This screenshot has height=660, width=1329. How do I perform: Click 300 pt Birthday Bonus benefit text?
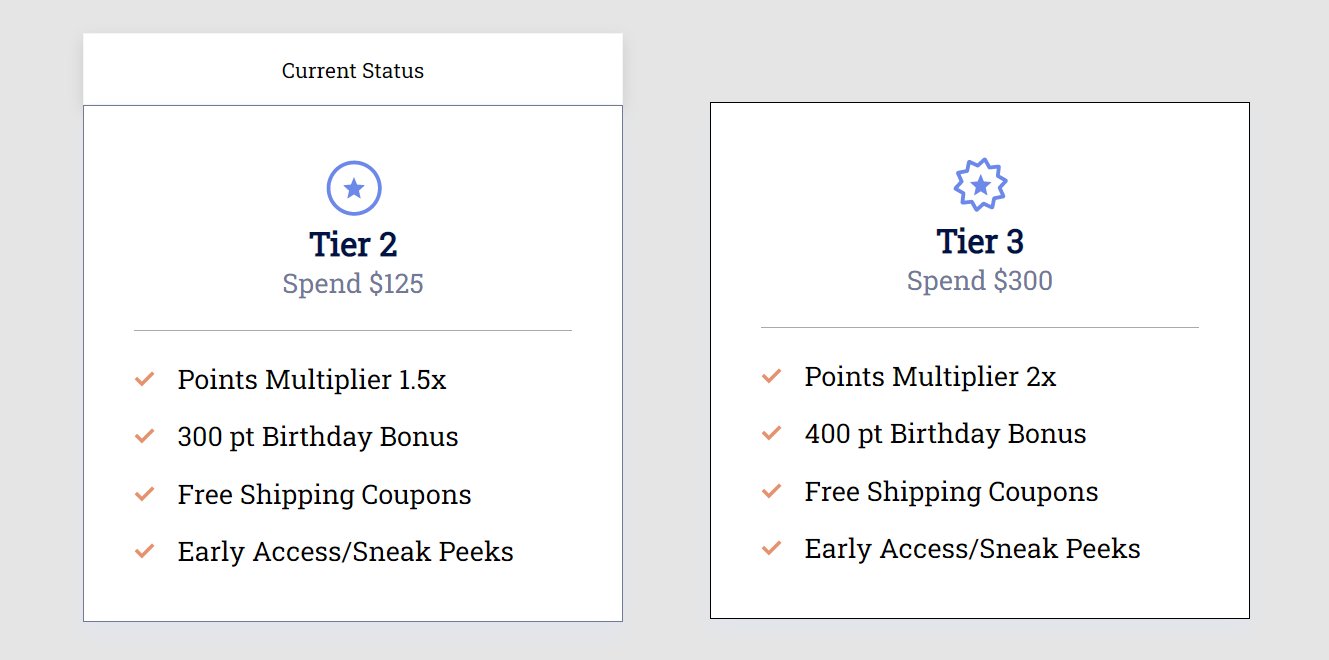(x=318, y=437)
